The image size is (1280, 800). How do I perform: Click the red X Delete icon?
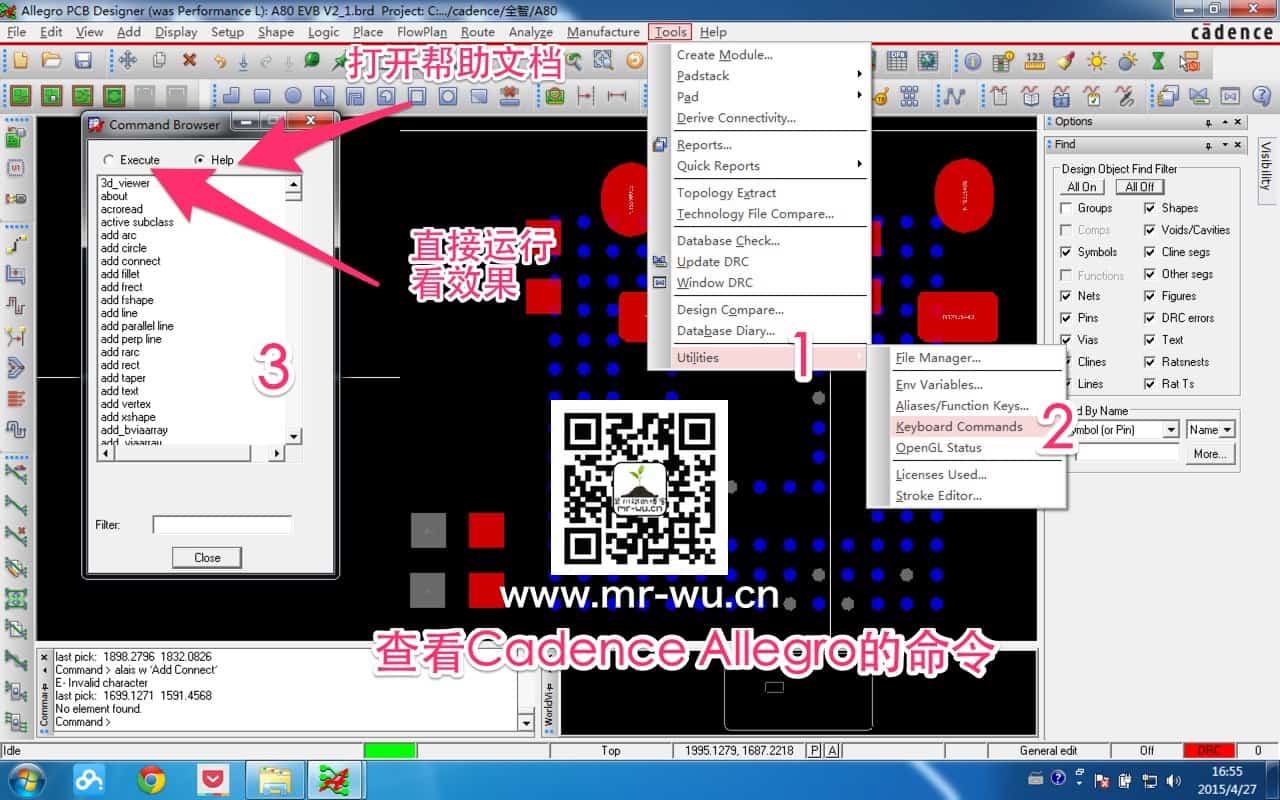tap(189, 61)
